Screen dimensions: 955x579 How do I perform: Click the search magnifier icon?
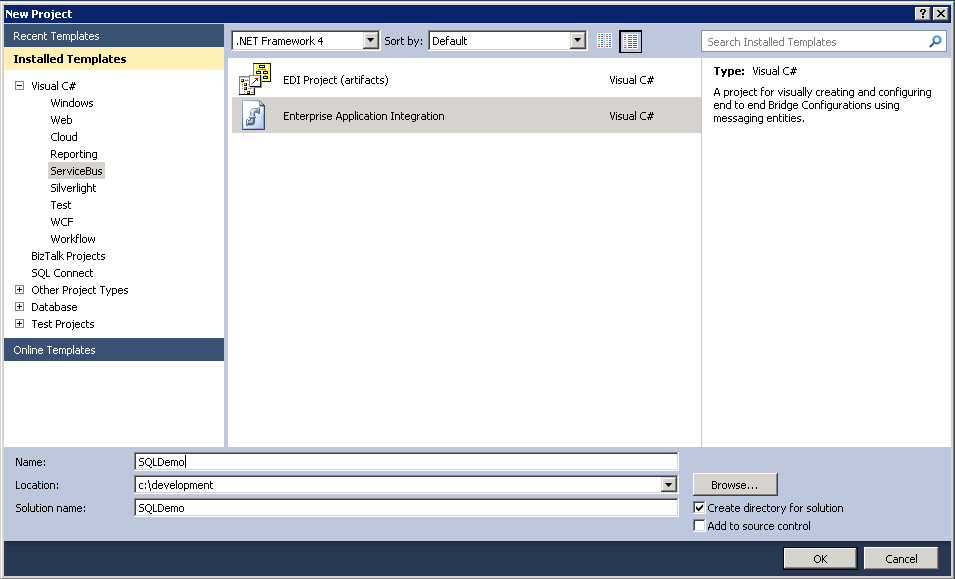[935, 42]
